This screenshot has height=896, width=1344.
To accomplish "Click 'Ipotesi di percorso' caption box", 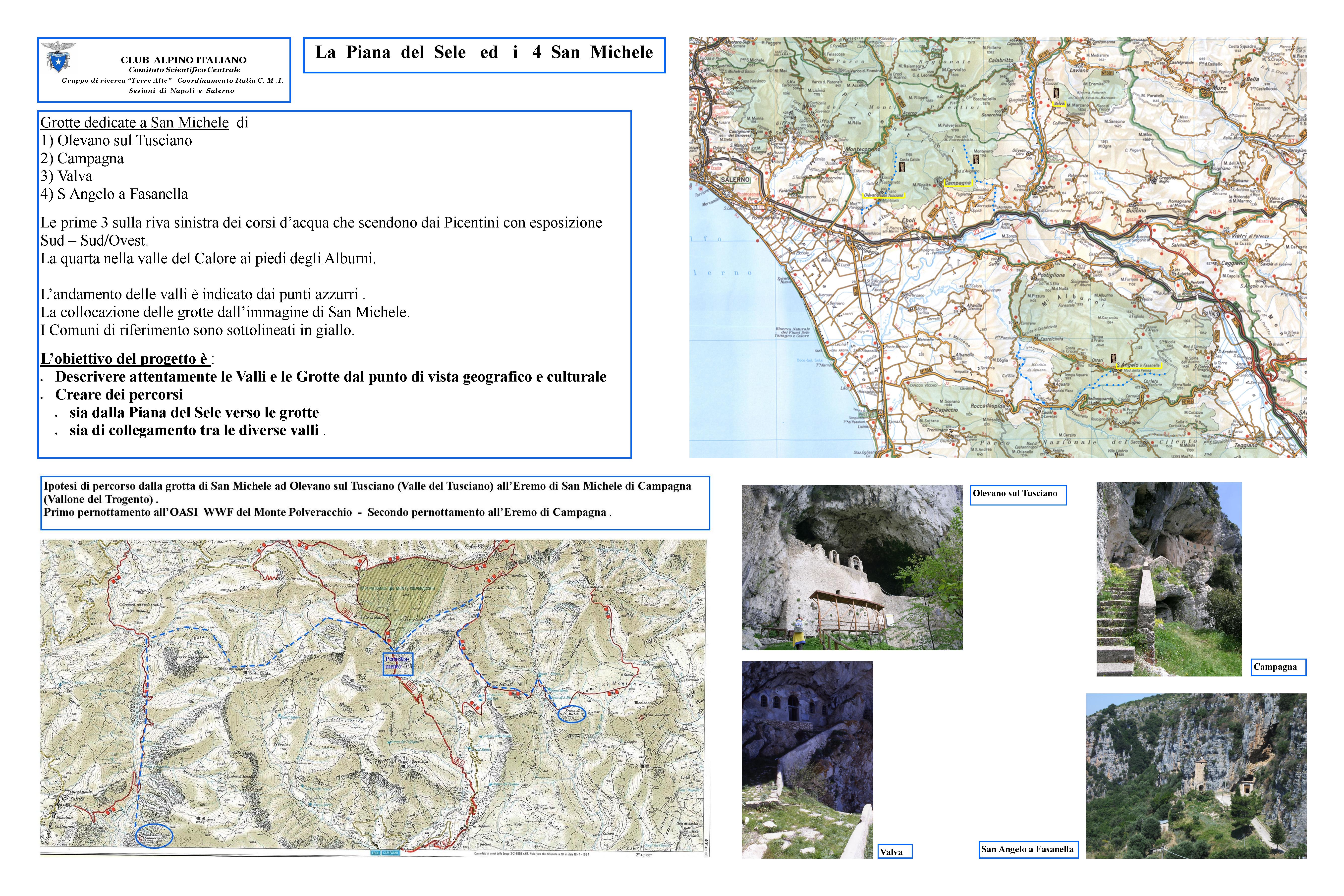I will 375,503.
